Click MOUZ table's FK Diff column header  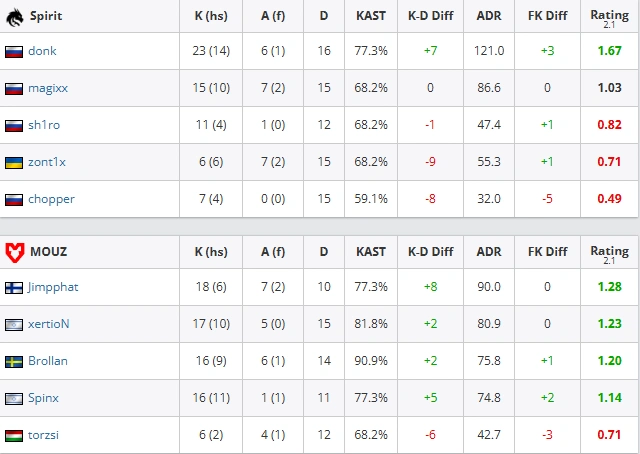coord(548,250)
